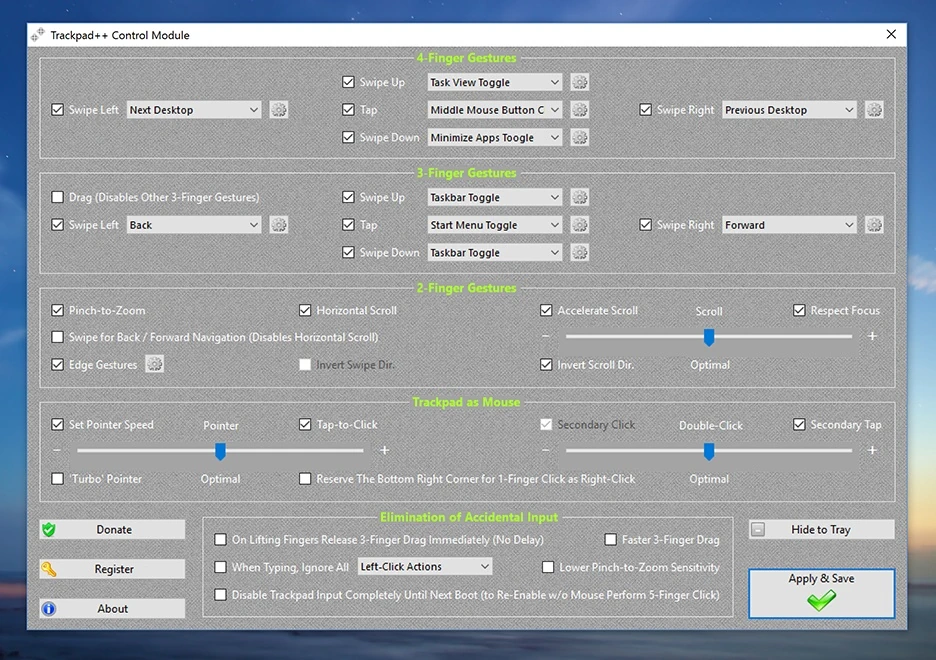
Task: Click the minus icon of Pointer slider
Action: pyautogui.click(x=57, y=450)
